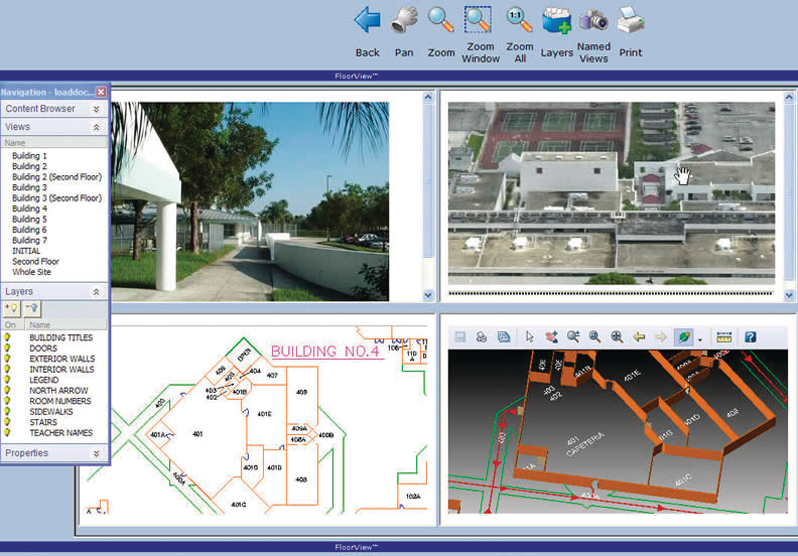798x556 pixels.
Task: Click the street-level building photo
Action: tap(250, 202)
